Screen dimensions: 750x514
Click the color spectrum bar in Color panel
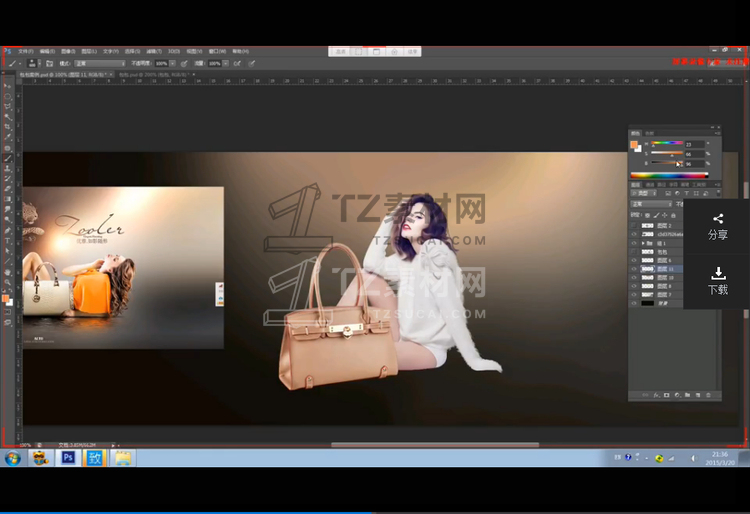[x=672, y=176]
